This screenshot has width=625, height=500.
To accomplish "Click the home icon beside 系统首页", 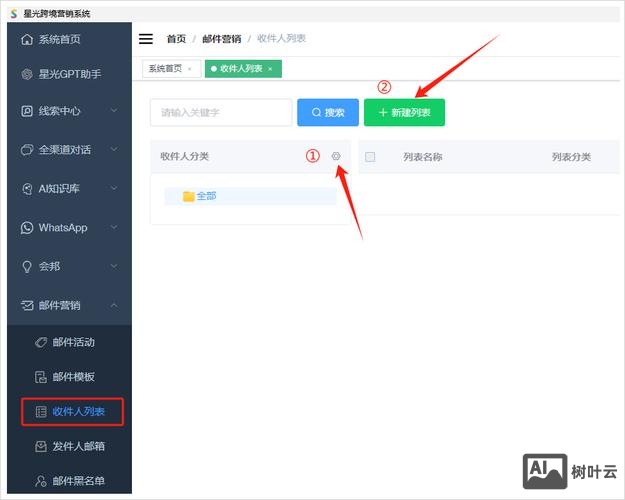I will (x=27, y=39).
